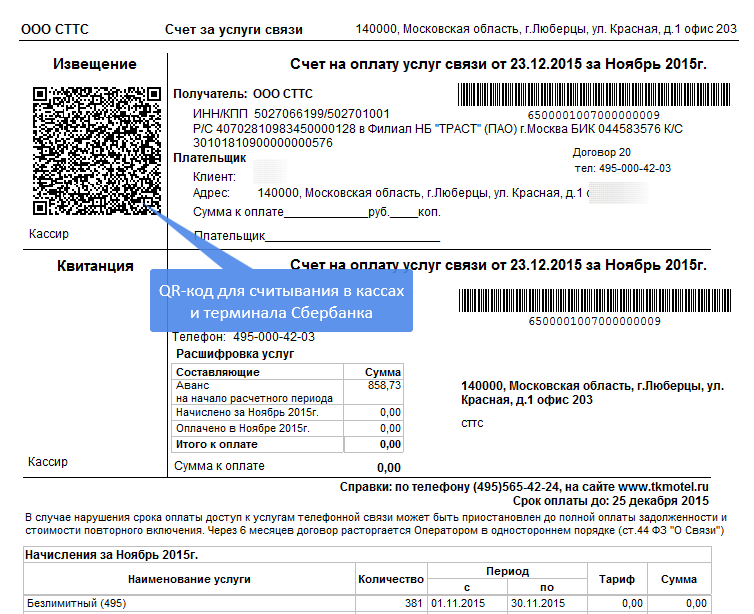Click the quantity value 381

pos(414,603)
